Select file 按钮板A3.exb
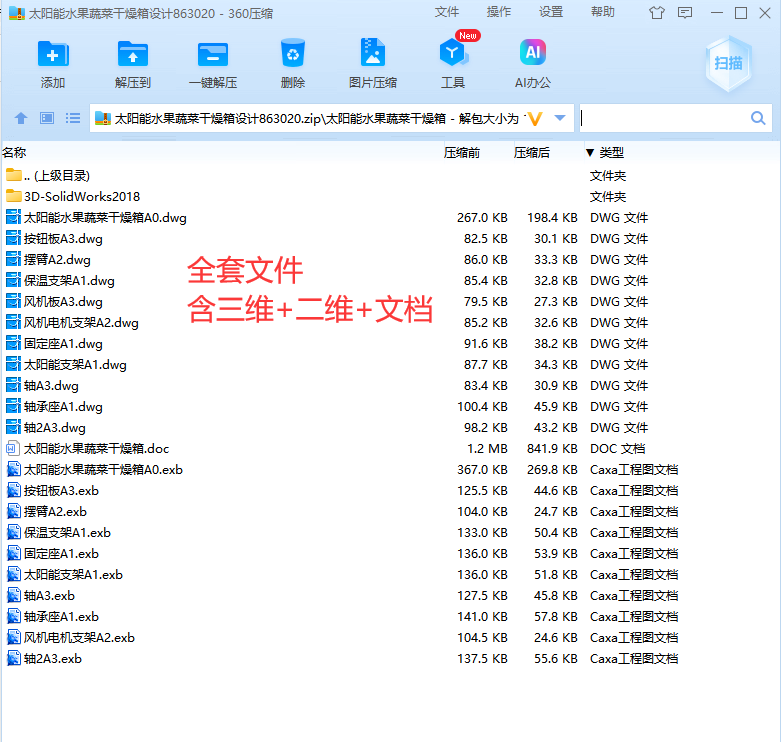 61,491
